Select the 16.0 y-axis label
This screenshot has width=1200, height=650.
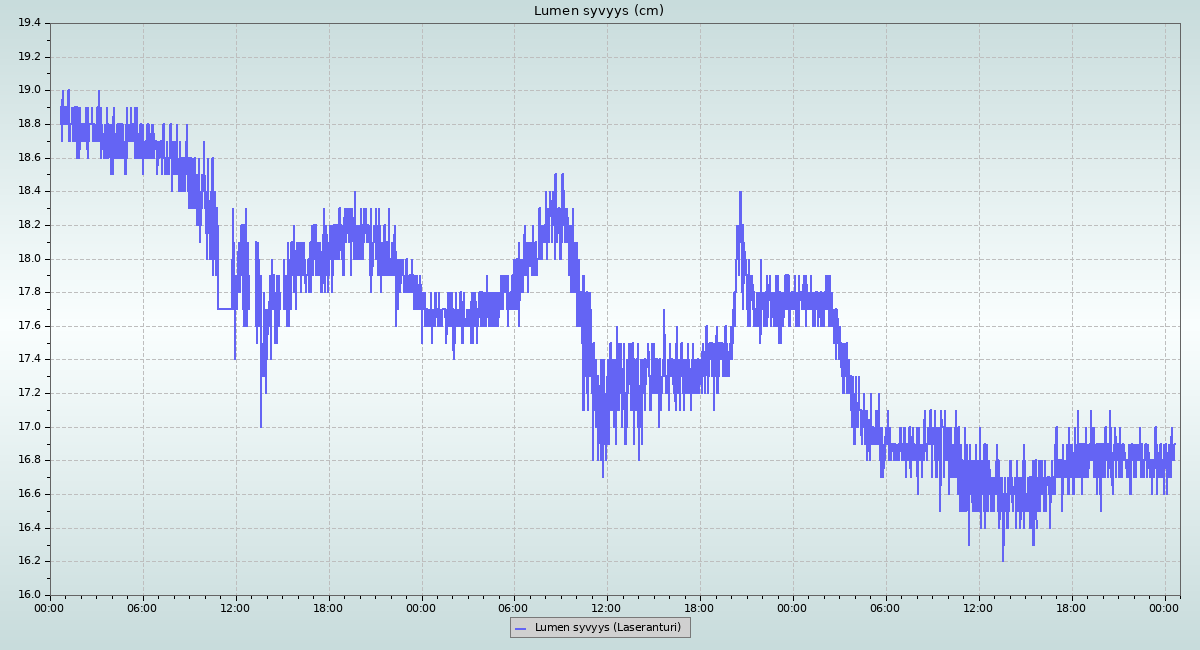coord(29,595)
